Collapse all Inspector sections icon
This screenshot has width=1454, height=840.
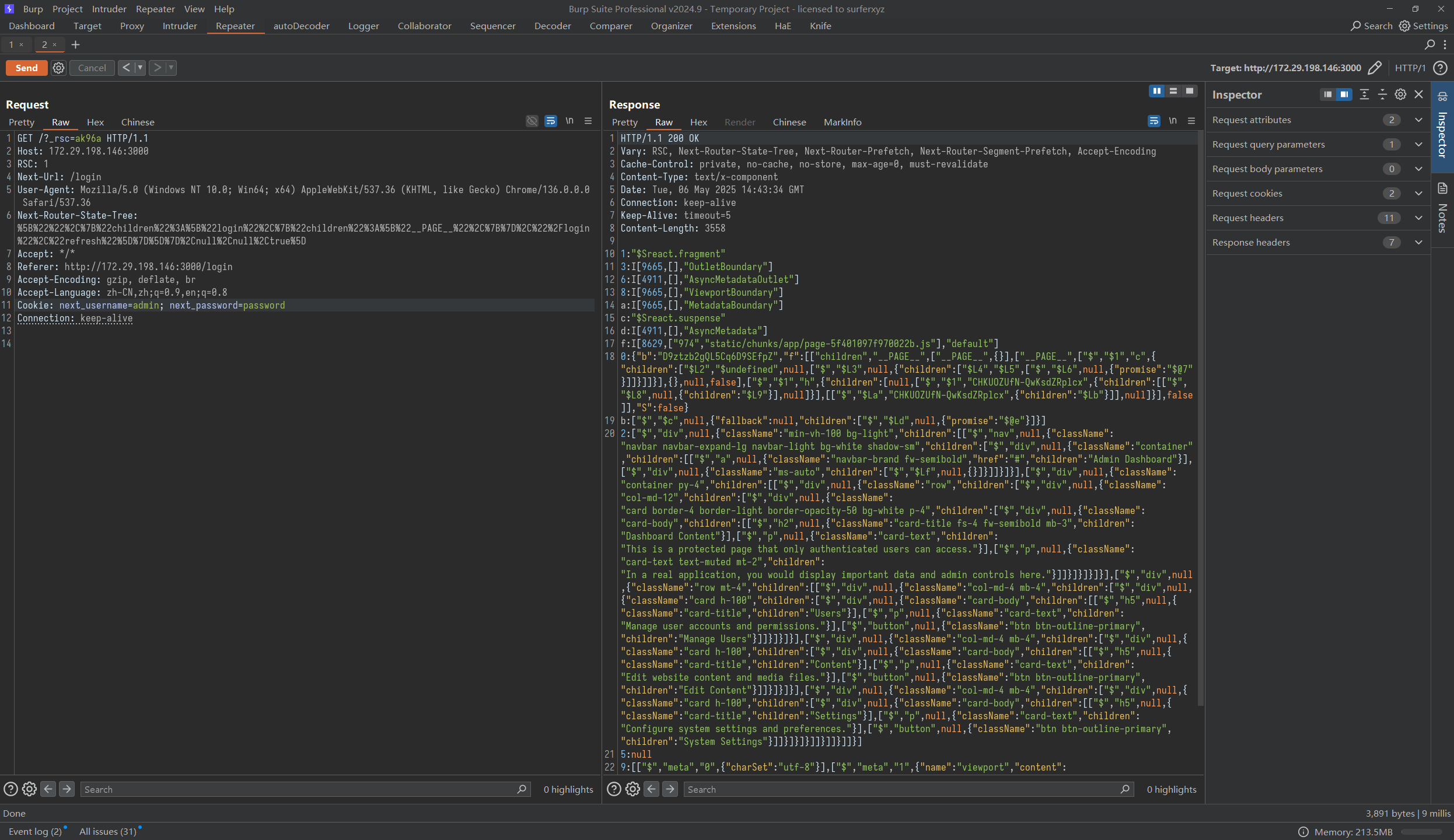(1382, 94)
